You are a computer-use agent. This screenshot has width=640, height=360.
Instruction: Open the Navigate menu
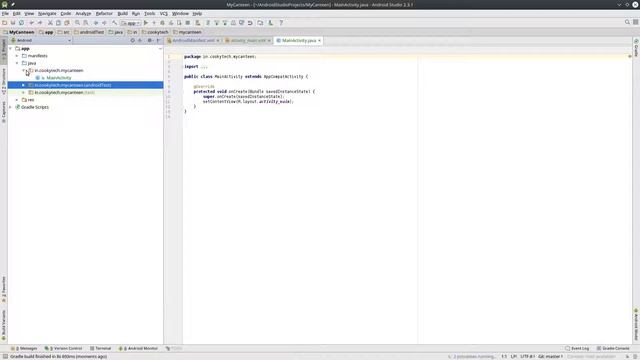point(47,13)
